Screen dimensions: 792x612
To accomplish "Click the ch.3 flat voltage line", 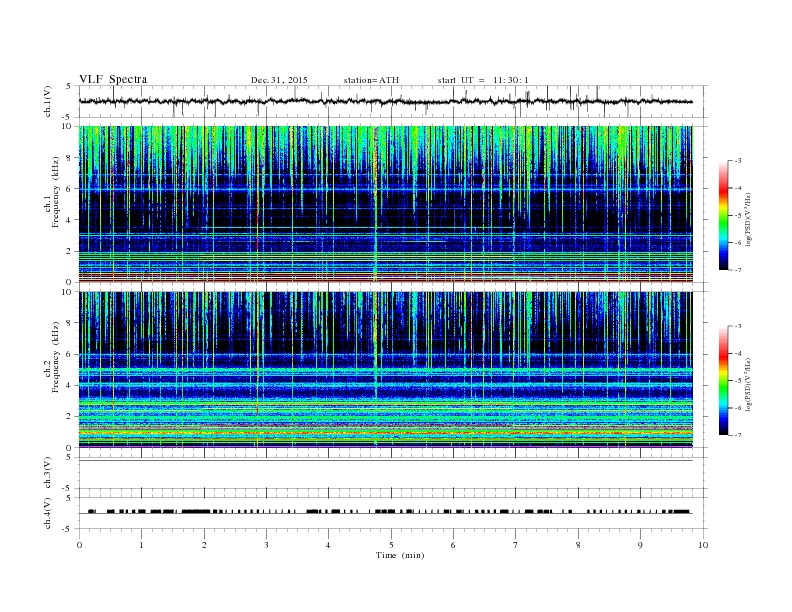I will click(x=386, y=461).
